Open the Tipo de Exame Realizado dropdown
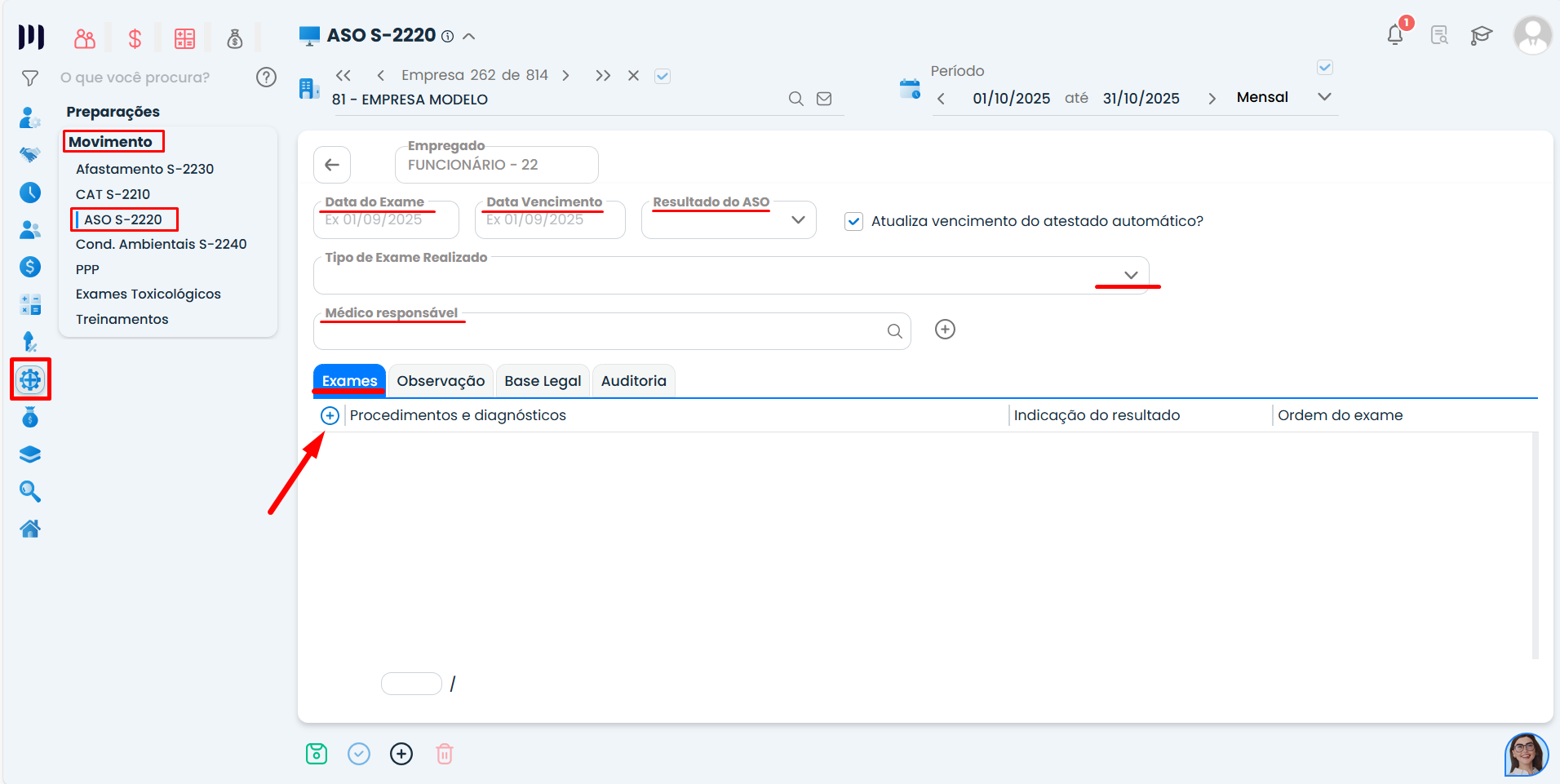The width and height of the screenshot is (1560, 784). [x=1131, y=275]
